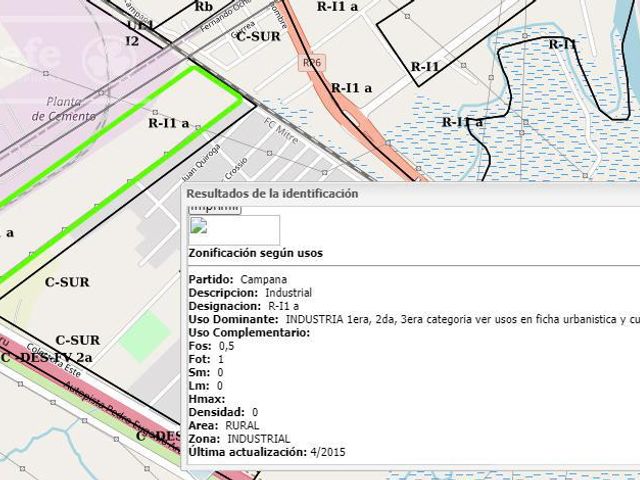Click the I2 zone label
The image size is (640, 480).
pos(132,41)
